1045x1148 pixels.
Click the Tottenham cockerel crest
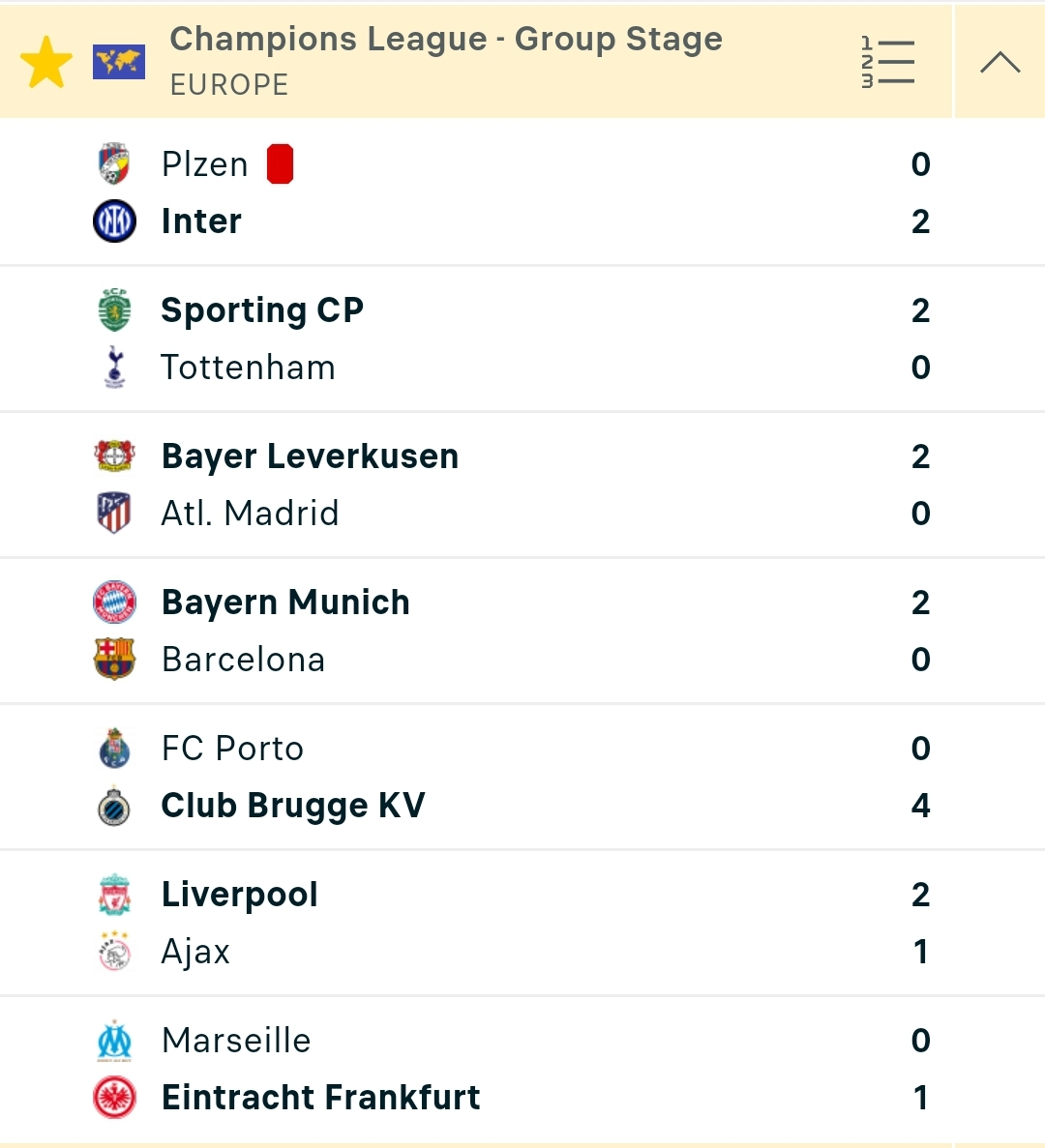point(114,367)
